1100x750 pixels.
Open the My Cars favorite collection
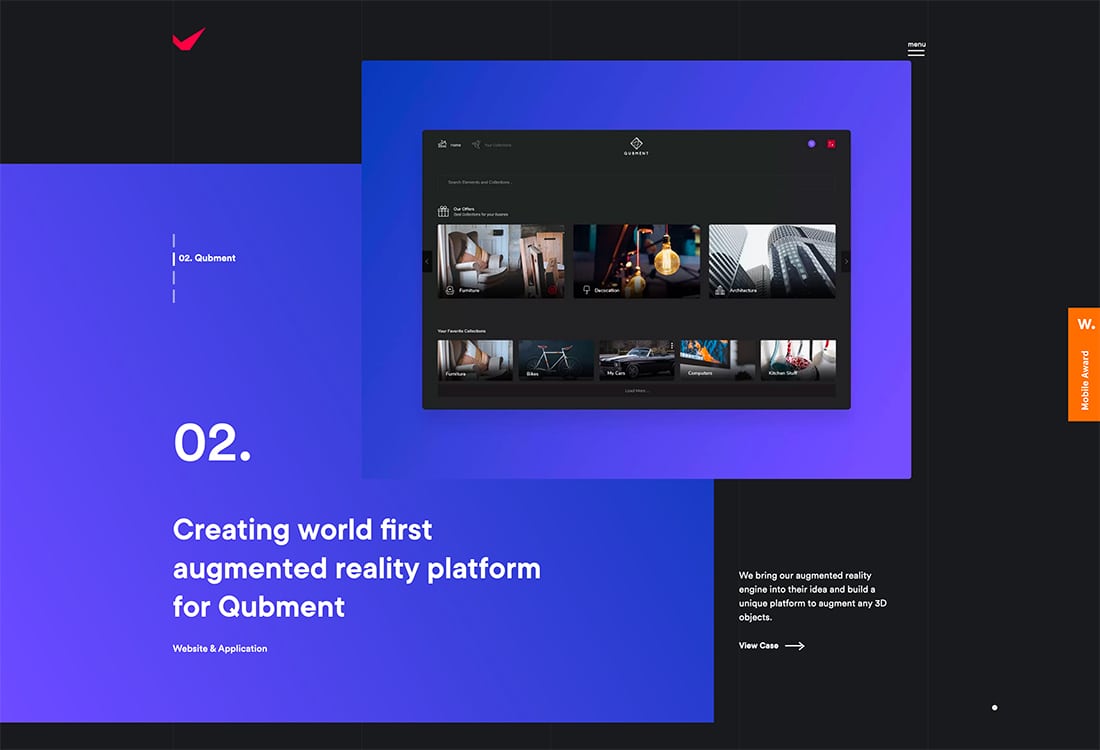[x=636, y=360]
